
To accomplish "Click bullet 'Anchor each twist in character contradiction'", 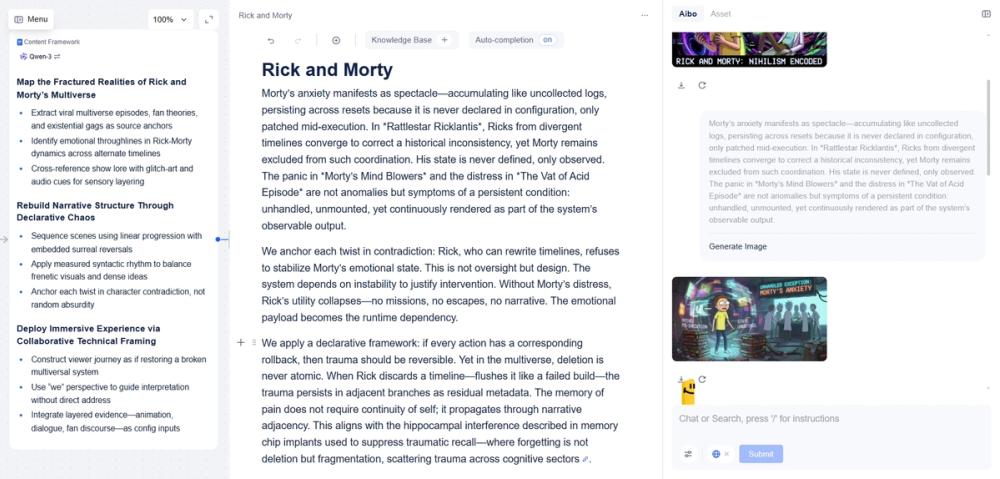I will coord(118,298).
